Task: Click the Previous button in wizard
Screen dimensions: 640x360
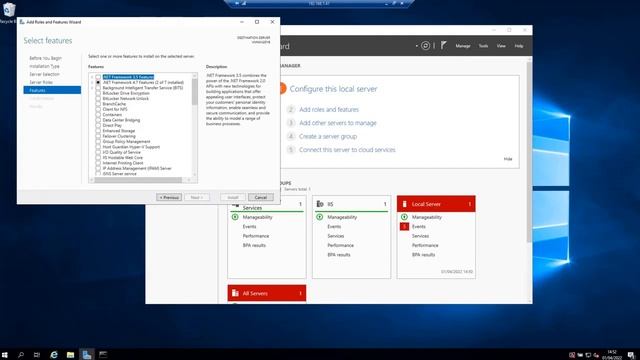Action: (x=169, y=197)
